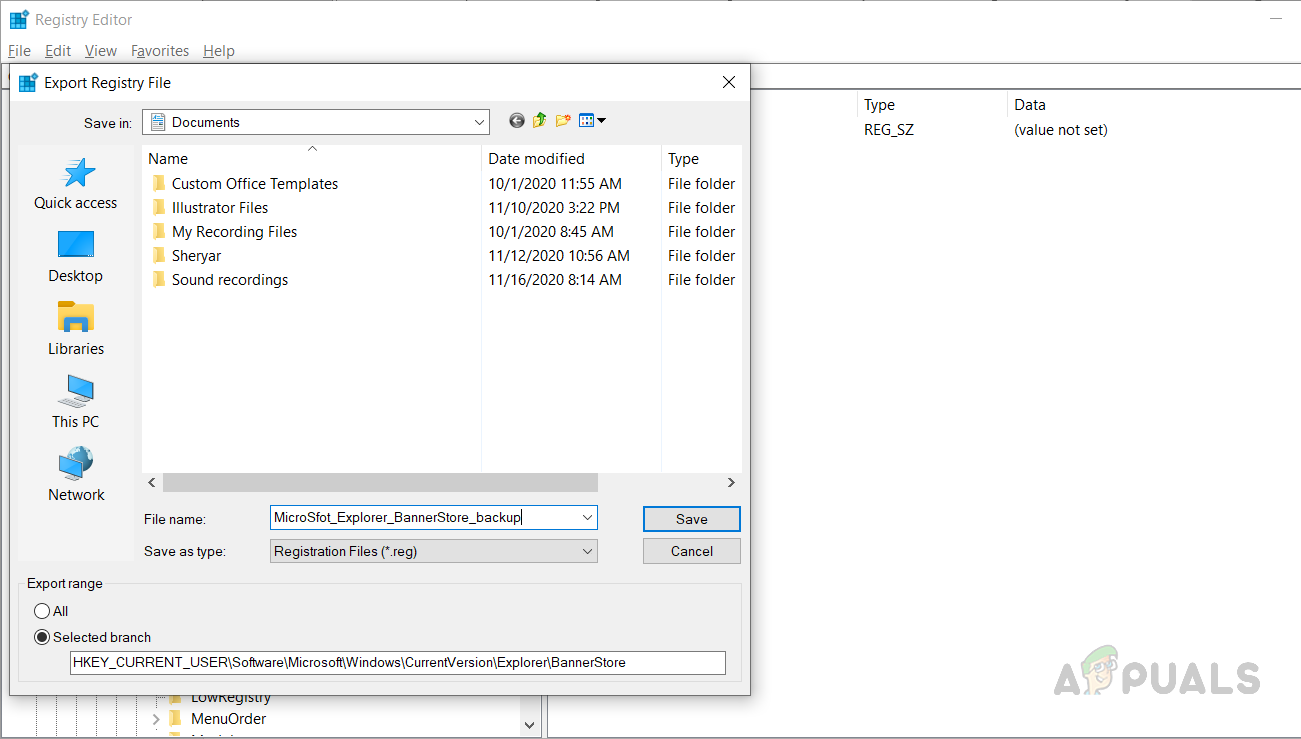Sort files by Type column header

[701, 158]
